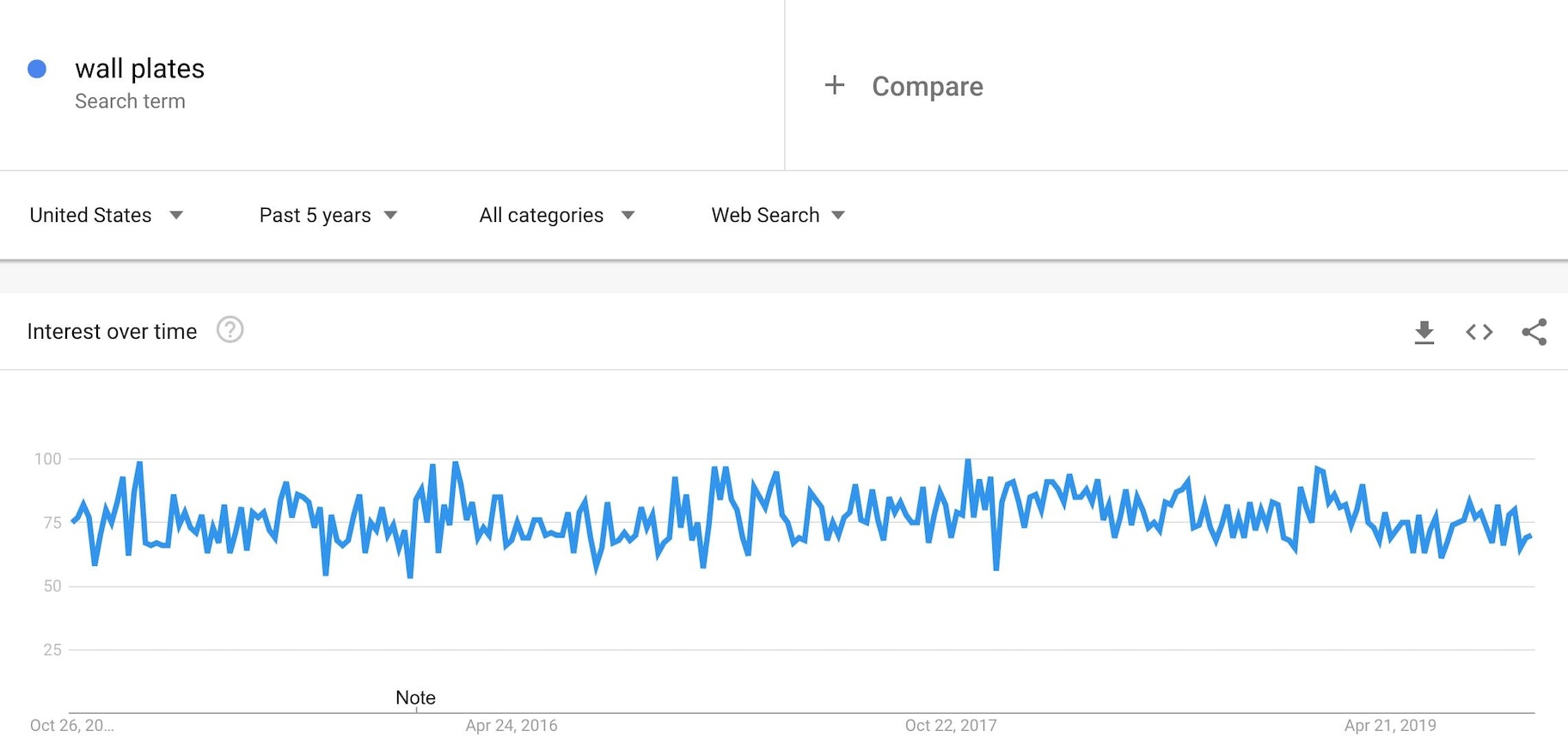The height and width of the screenshot is (755, 1568).
Task: Click the Note label below the chart
Action: tap(415, 697)
